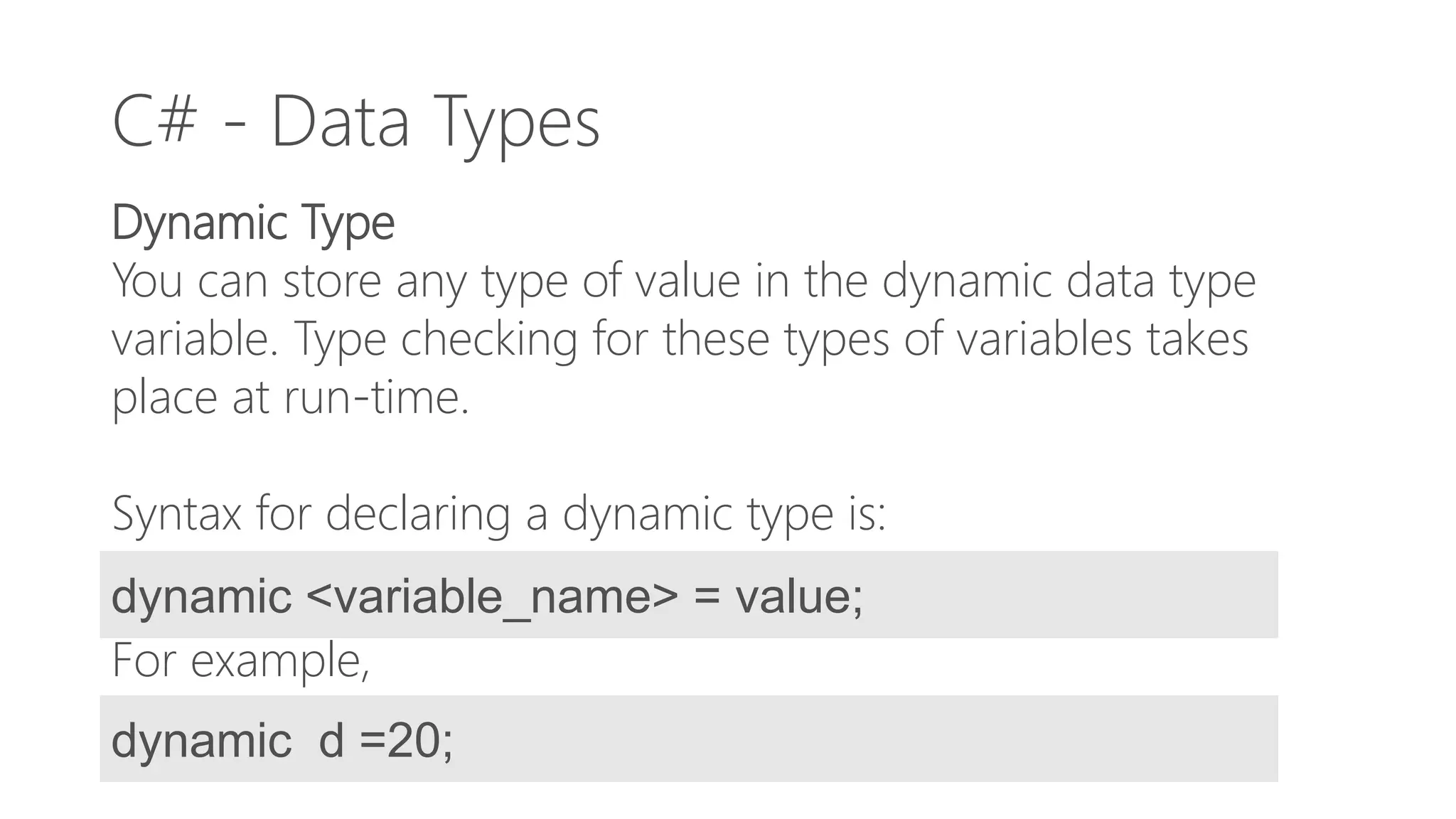Viewport: 1456px width, 819px height.
Task: Click the word 'checking' in the paragraph
Action: (x=489, y=341)
